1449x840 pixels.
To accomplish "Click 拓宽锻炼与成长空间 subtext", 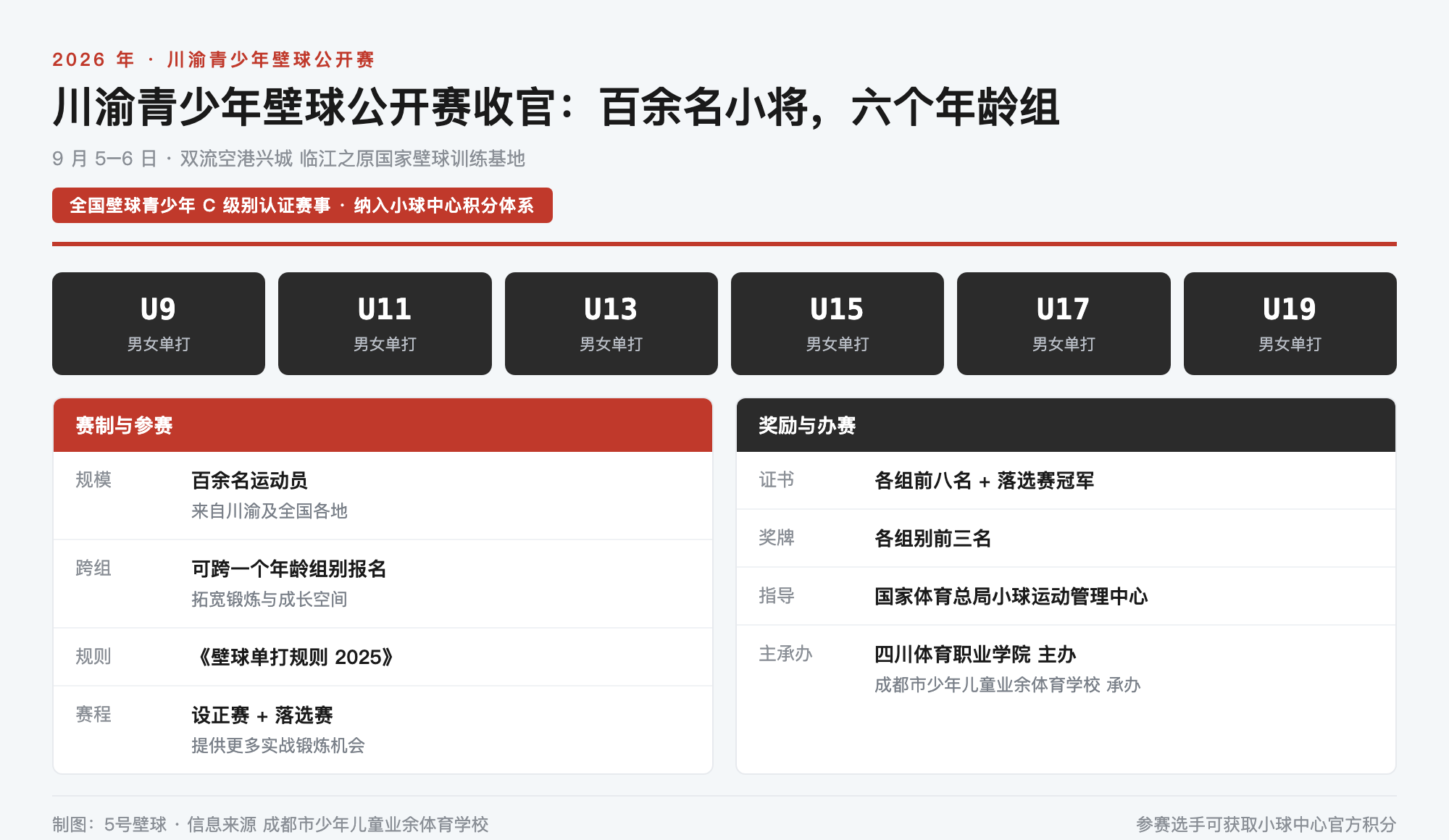I will pyautogui.click(x=270, y=600).
